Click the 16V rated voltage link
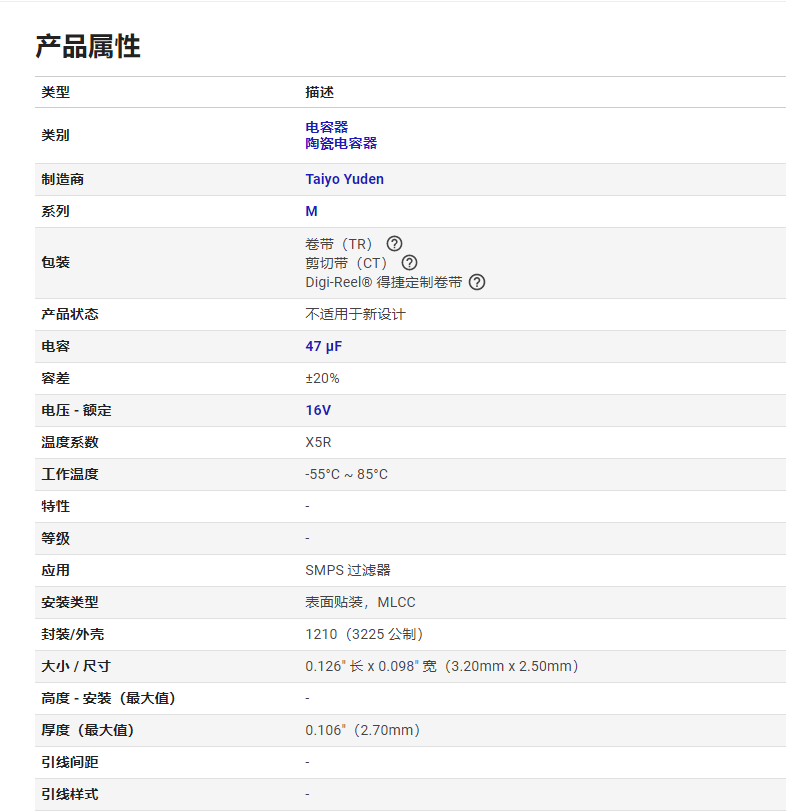786x812 pixels. pyautogui.click(x=318, y=410)
